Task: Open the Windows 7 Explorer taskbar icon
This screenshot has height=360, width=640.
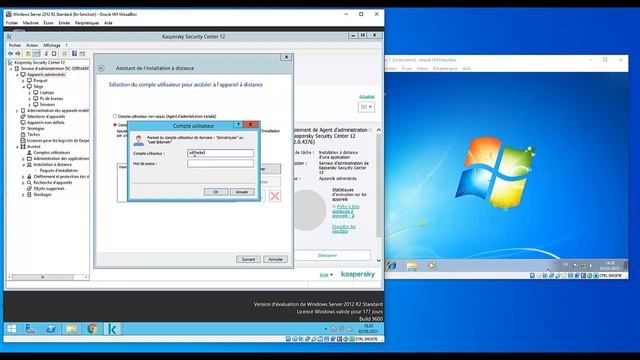Action: point(412,266)
